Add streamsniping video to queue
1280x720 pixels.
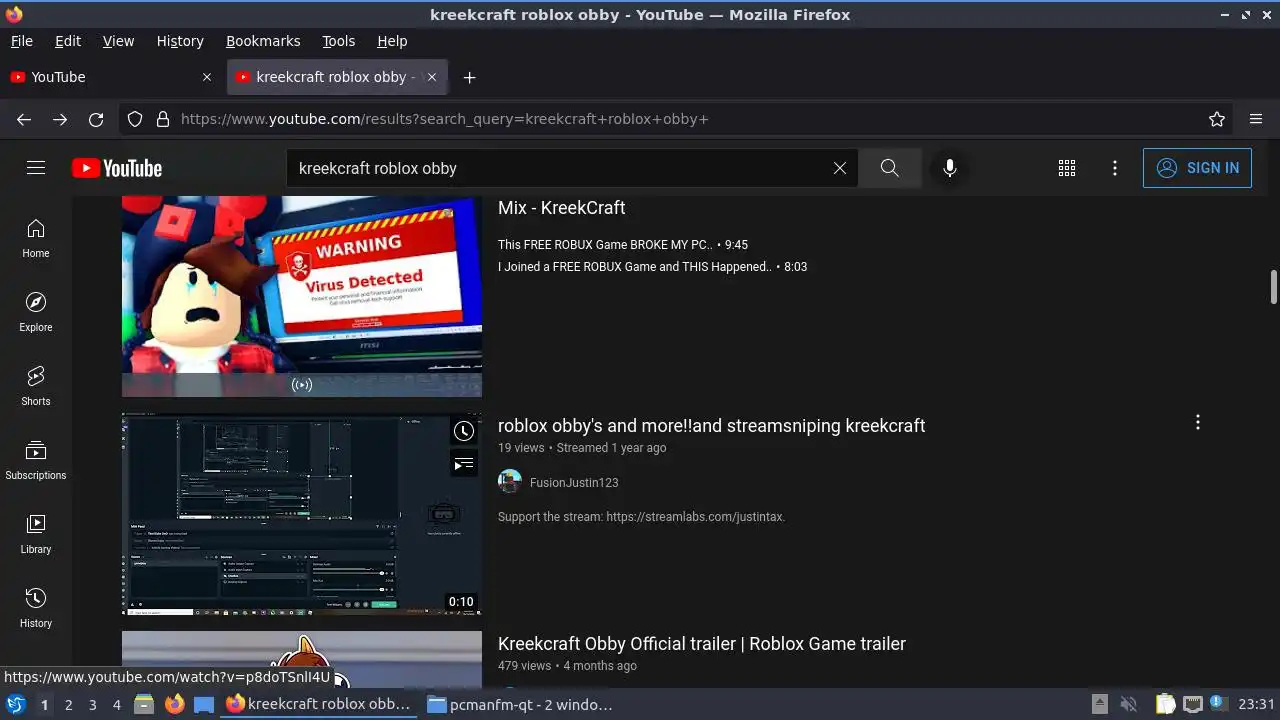pos(464,464)
